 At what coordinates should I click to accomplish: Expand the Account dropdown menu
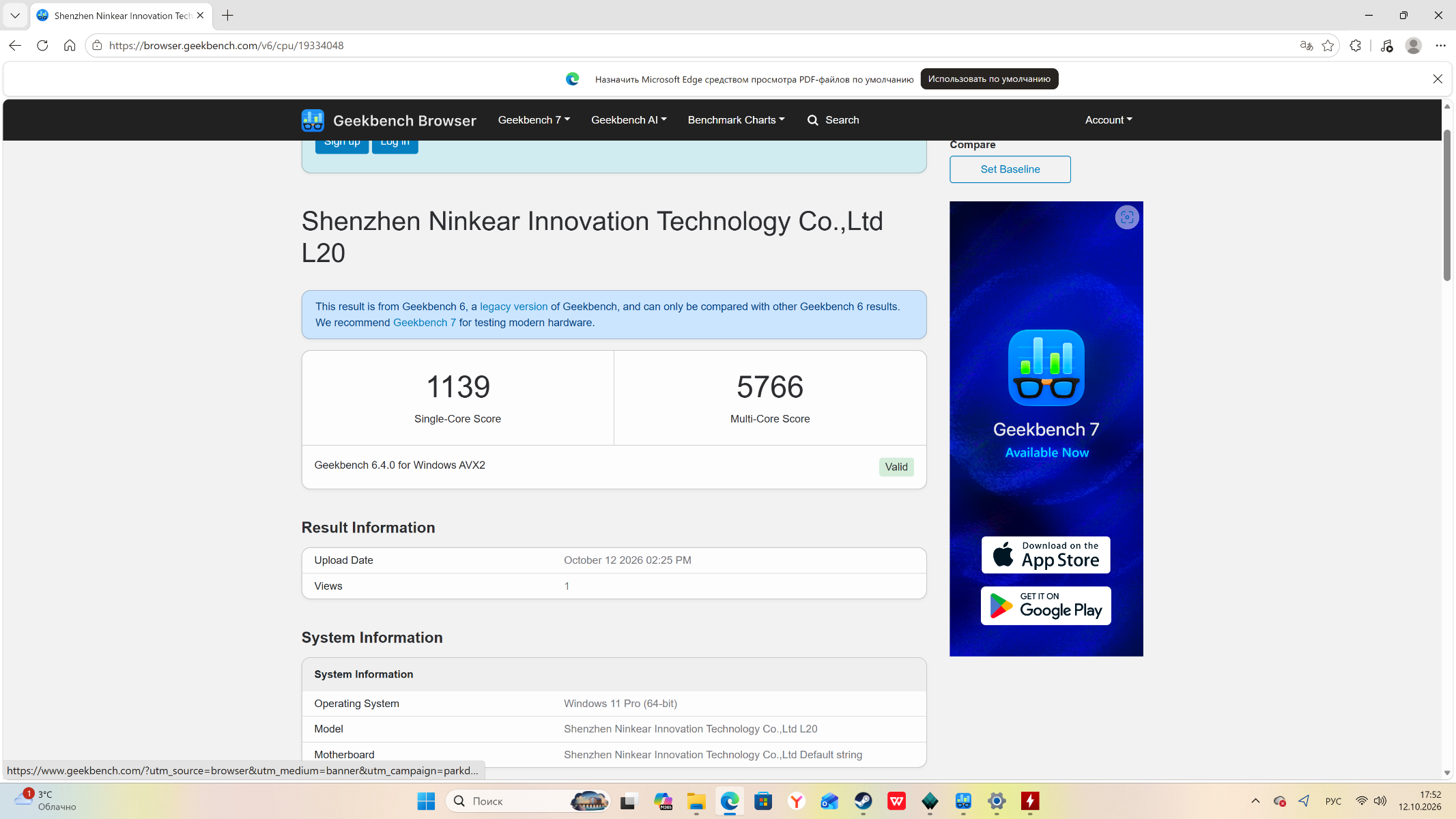[x=1109, y=120]
